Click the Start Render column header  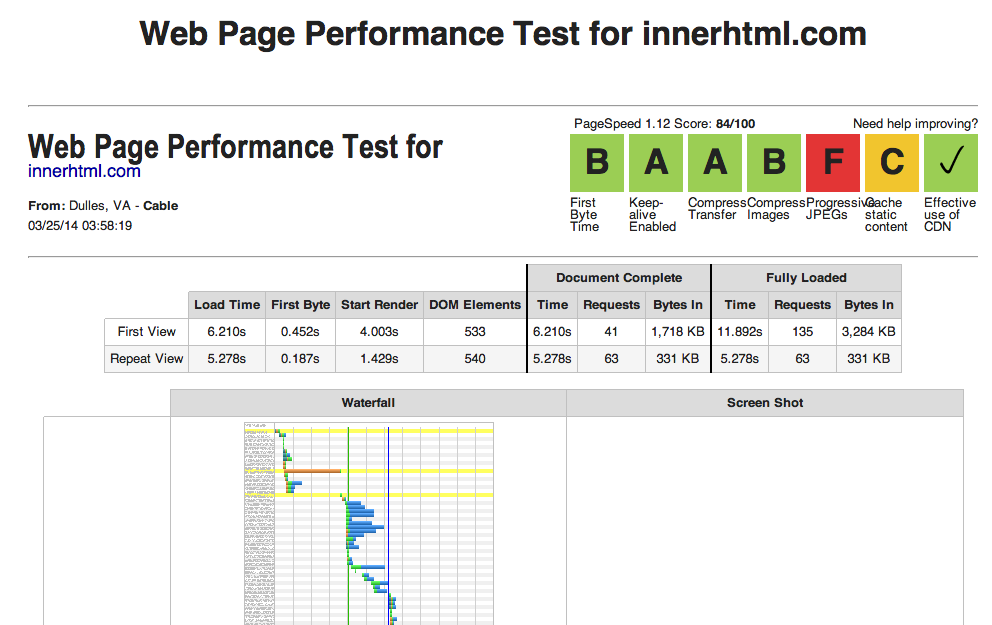pyautogui.click(x=380, y=304)
